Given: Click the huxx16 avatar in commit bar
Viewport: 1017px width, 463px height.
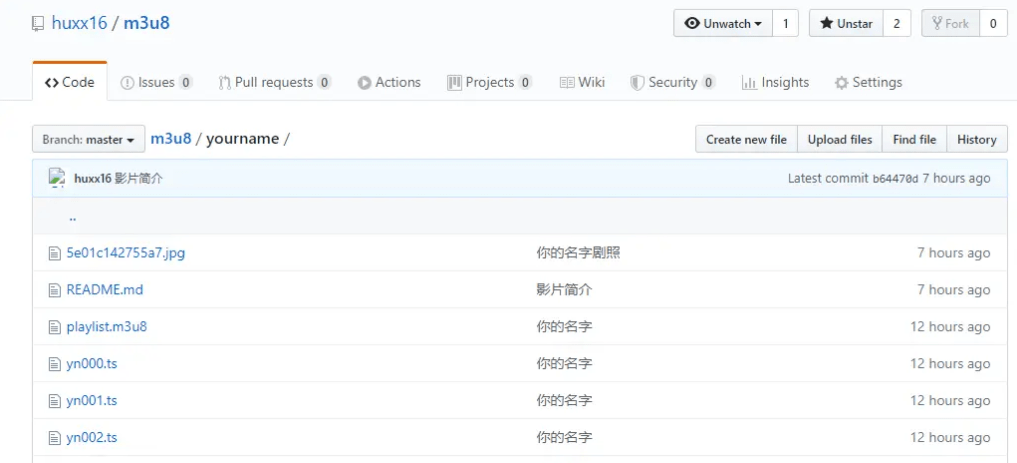Looking at the screenshot, I should click(58, 178).
